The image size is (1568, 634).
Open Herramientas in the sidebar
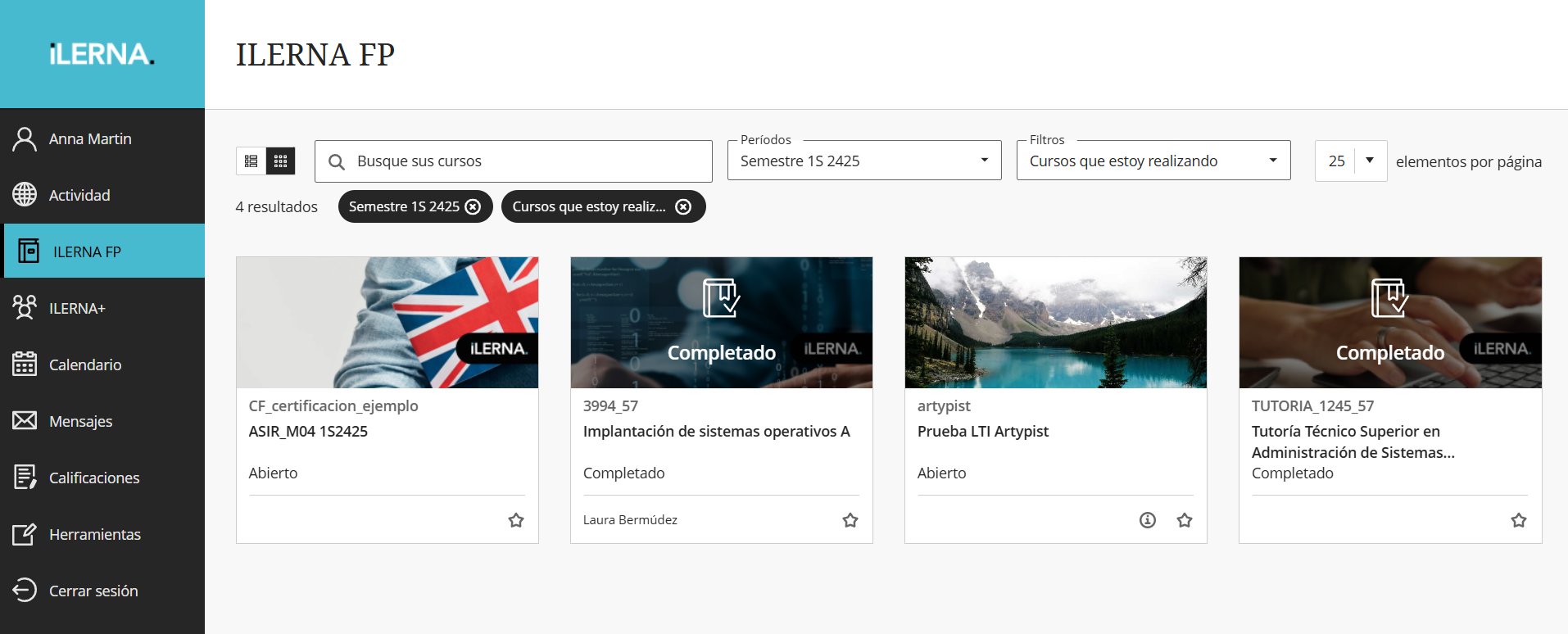pyautogui.click(x=94, y=534)
